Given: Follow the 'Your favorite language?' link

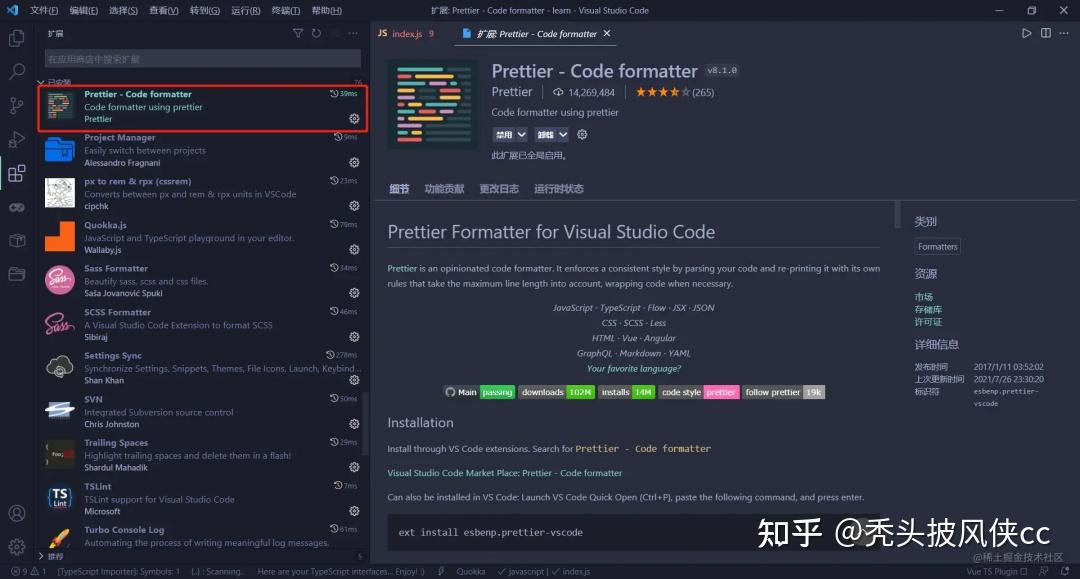Looking at the screenshot, I should point(634,368).
